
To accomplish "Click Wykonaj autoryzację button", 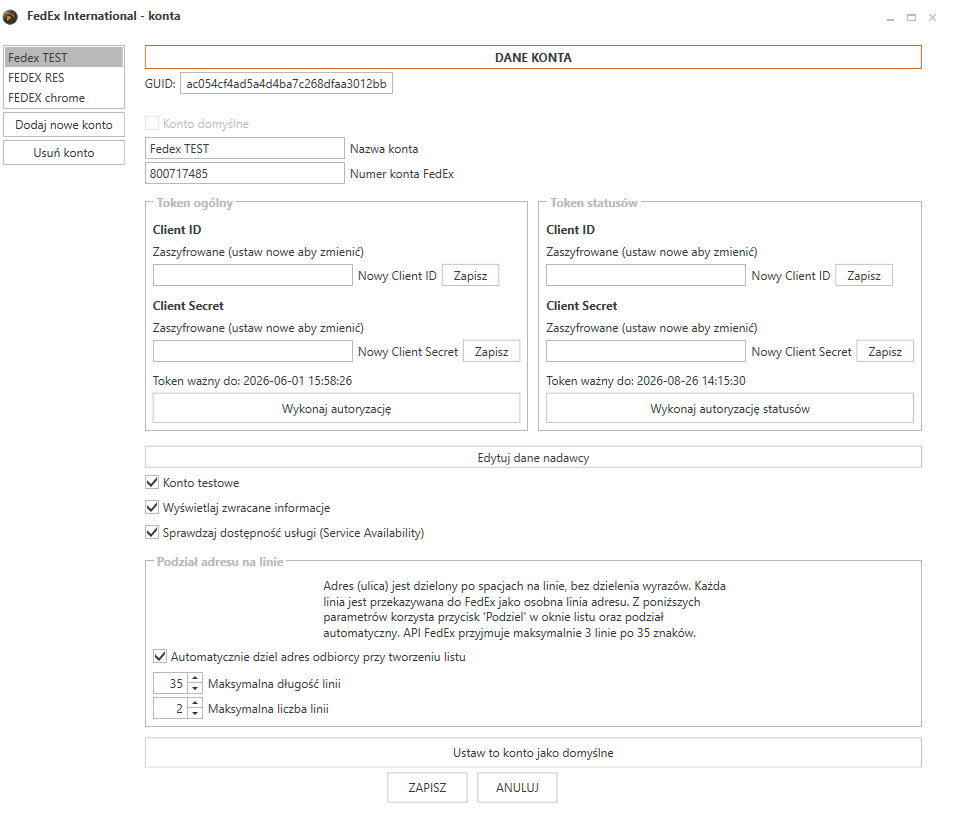I will click(336, 409).
